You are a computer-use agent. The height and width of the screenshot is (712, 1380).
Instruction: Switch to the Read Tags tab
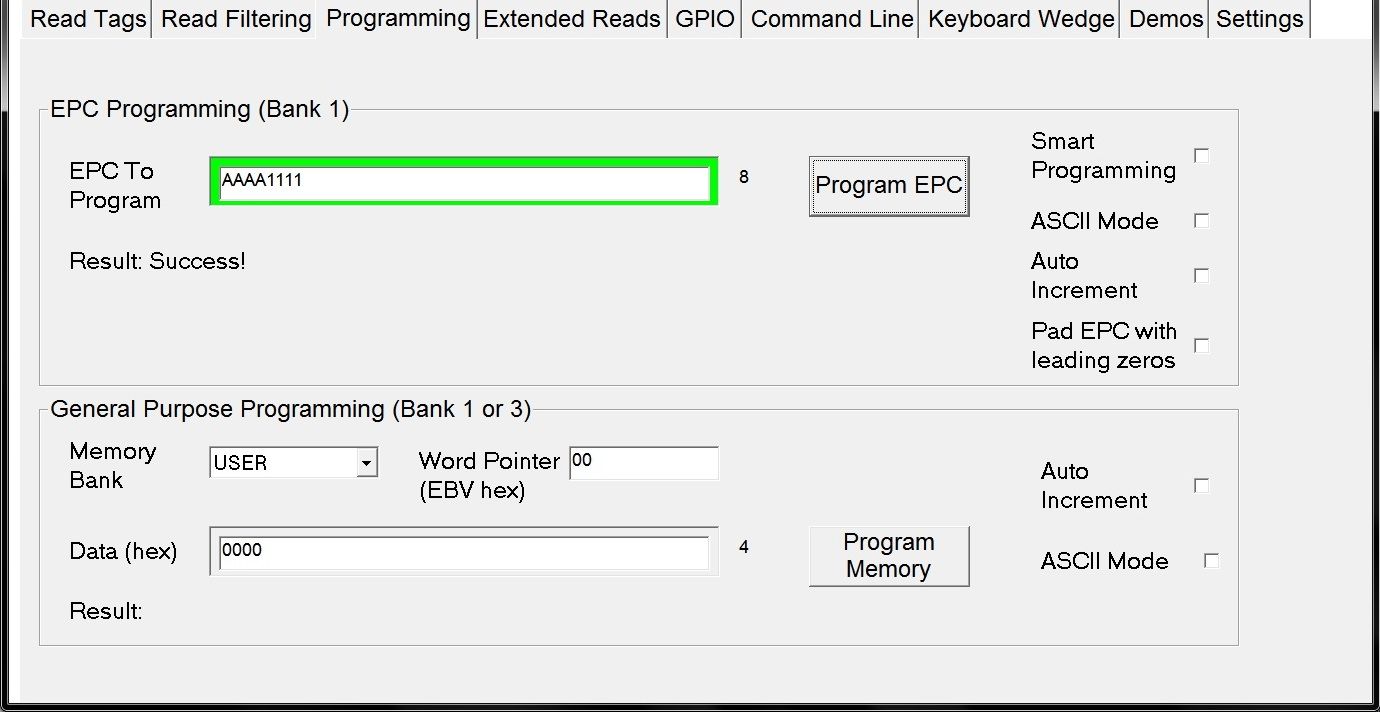click(x=88, y=19)
